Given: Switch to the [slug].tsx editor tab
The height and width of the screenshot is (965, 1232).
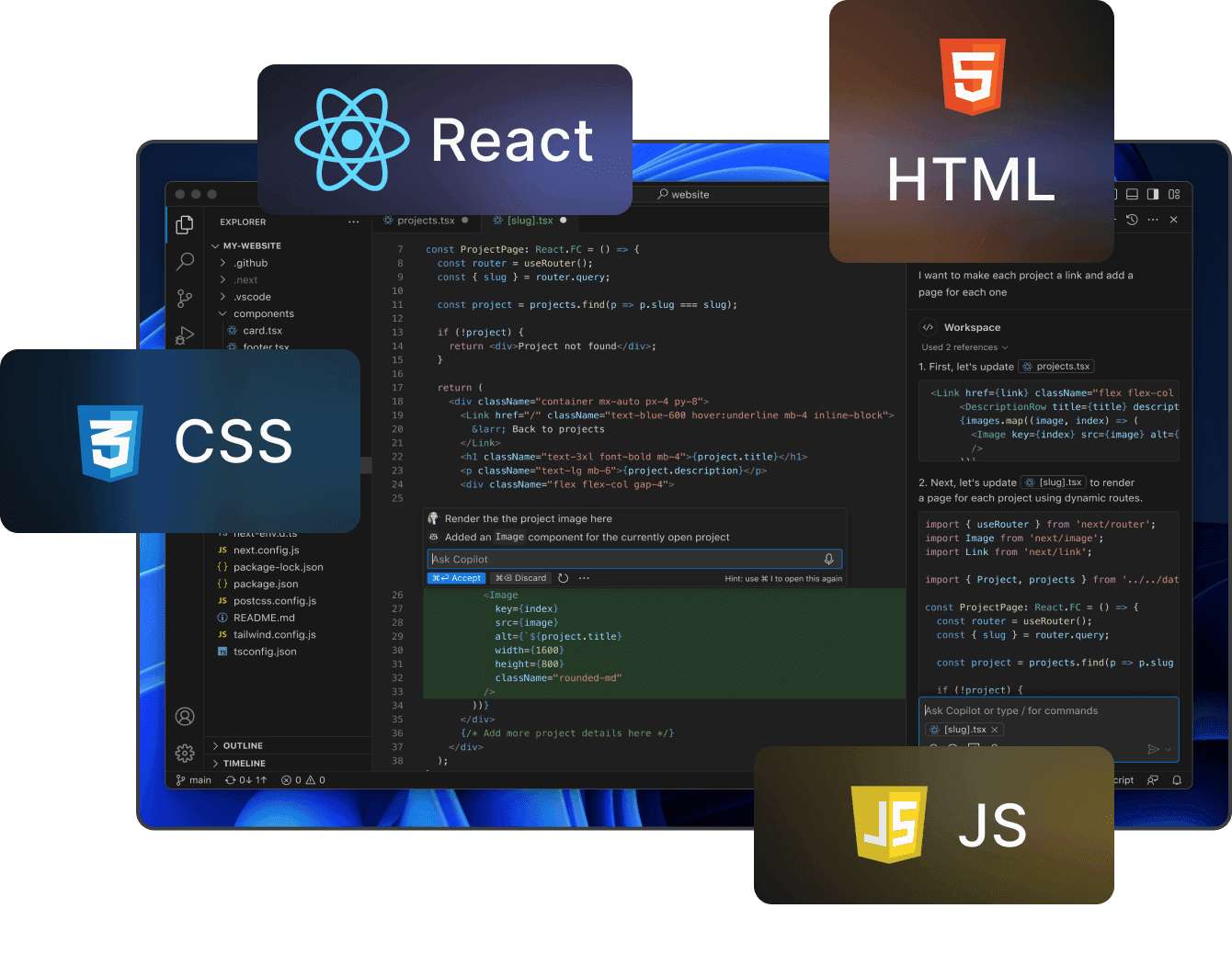Looking at the screenshot, I should 530,221.
